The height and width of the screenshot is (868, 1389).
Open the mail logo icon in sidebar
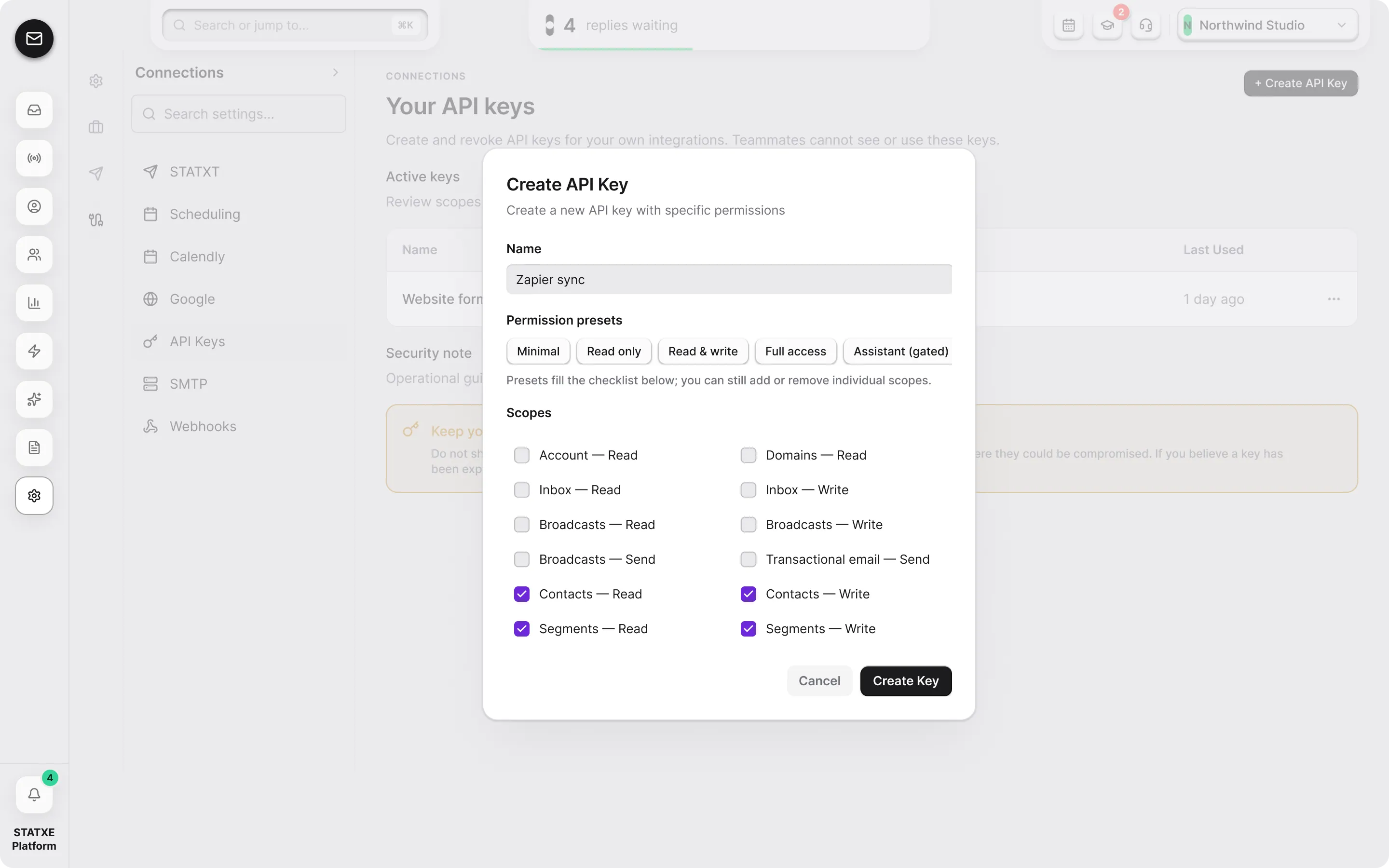pos(34,39)
